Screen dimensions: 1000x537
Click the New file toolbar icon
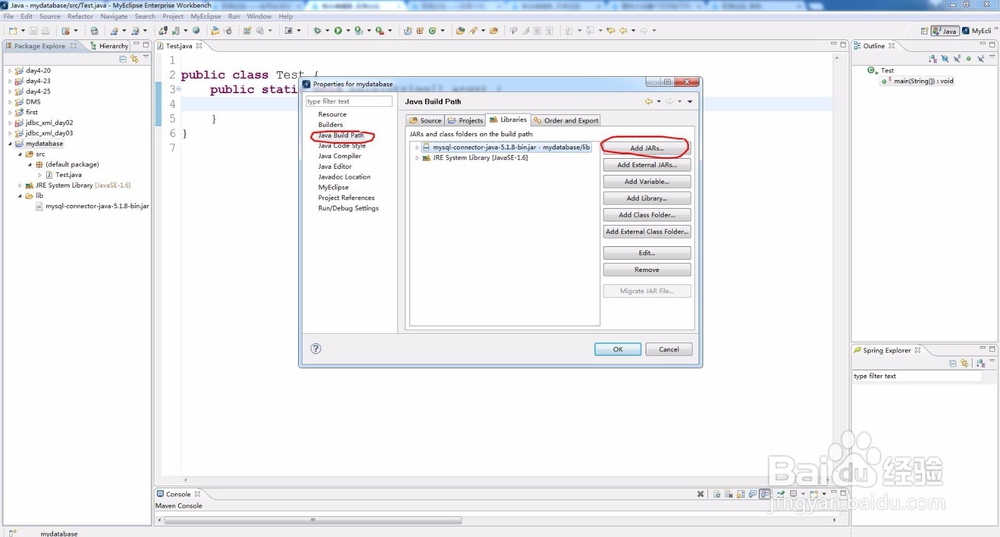point(13,31)
